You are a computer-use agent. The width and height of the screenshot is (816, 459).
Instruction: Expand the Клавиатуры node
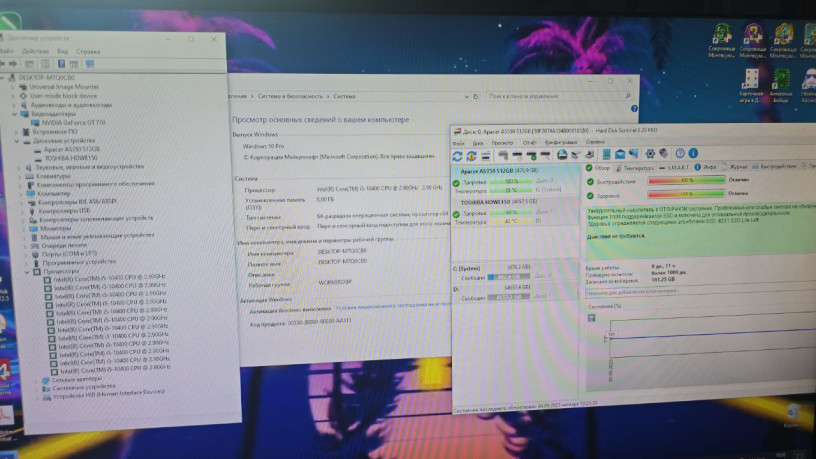[19, 176]
